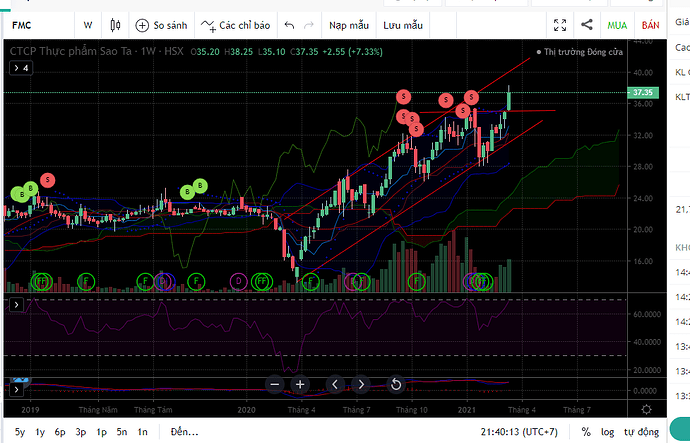Image resolution: width=690 pixels, height=443 pixels.
Task: Click green F marker near Tháng 10
Action: point(416,281)
